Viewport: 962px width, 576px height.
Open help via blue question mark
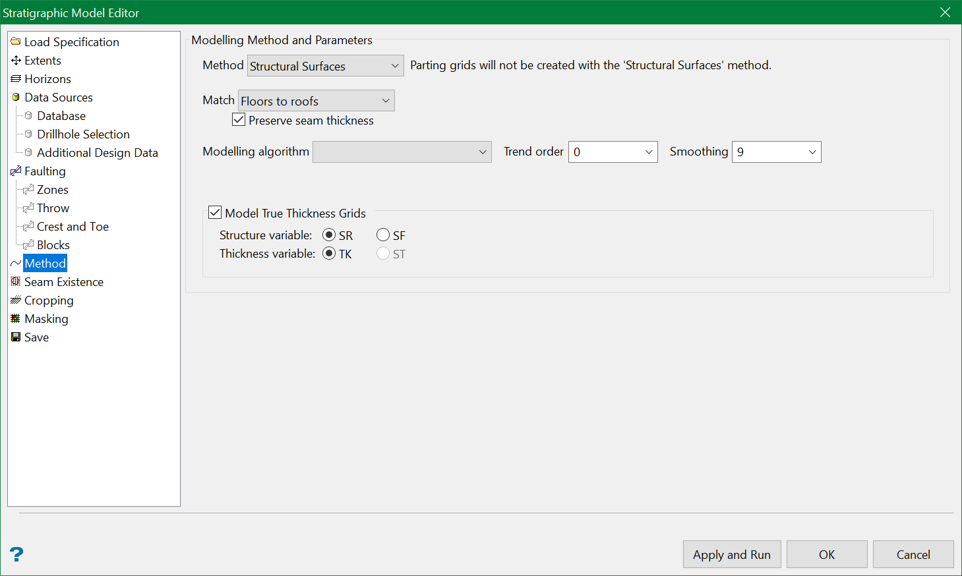17,555
